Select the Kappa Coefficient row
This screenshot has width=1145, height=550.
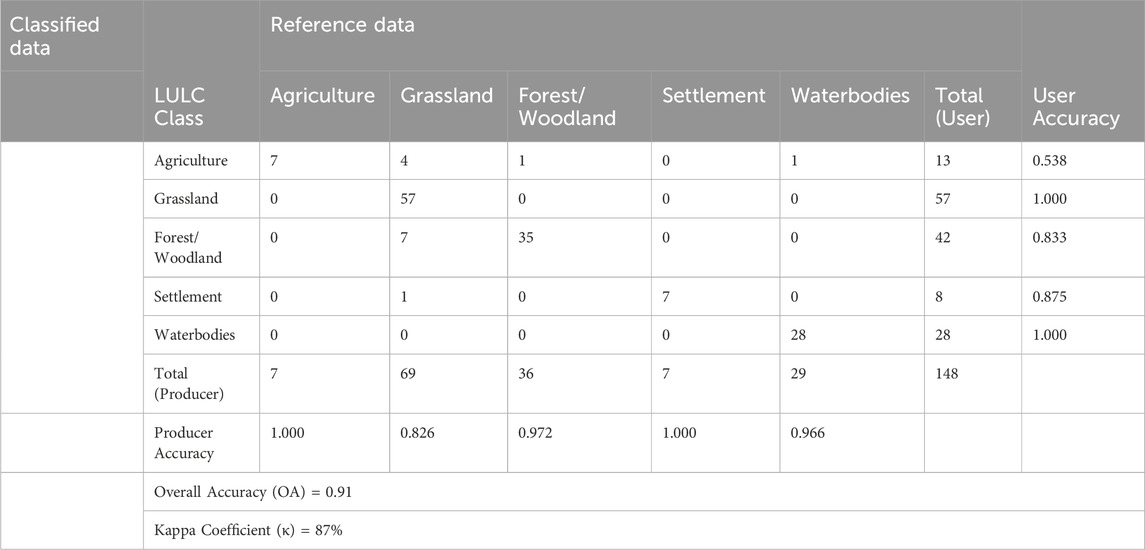coord(644,530)
